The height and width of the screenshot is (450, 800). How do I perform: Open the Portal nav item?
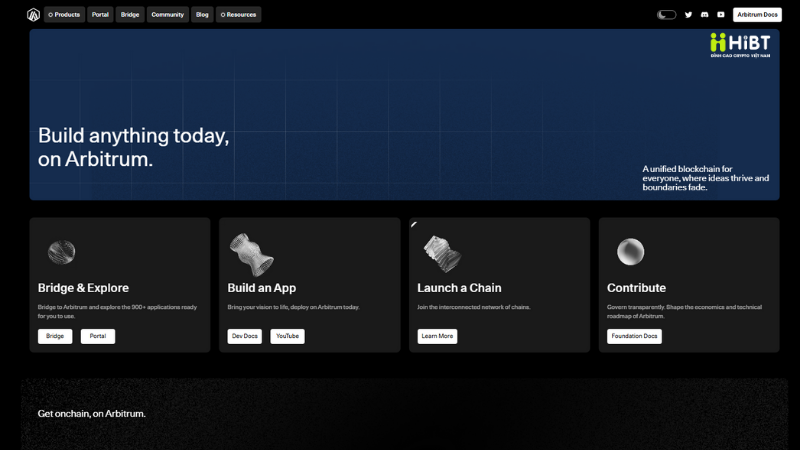(x=100, y=15)
